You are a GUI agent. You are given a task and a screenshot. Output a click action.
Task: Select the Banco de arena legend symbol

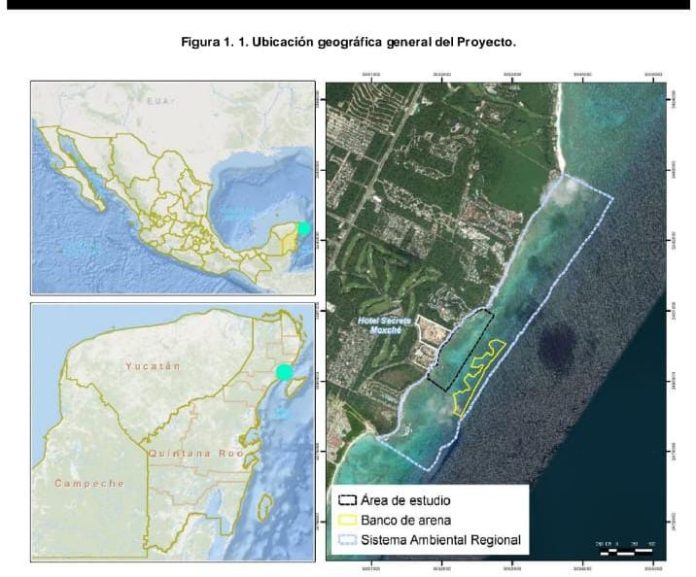pyautogui.click(x=347, y=520)
